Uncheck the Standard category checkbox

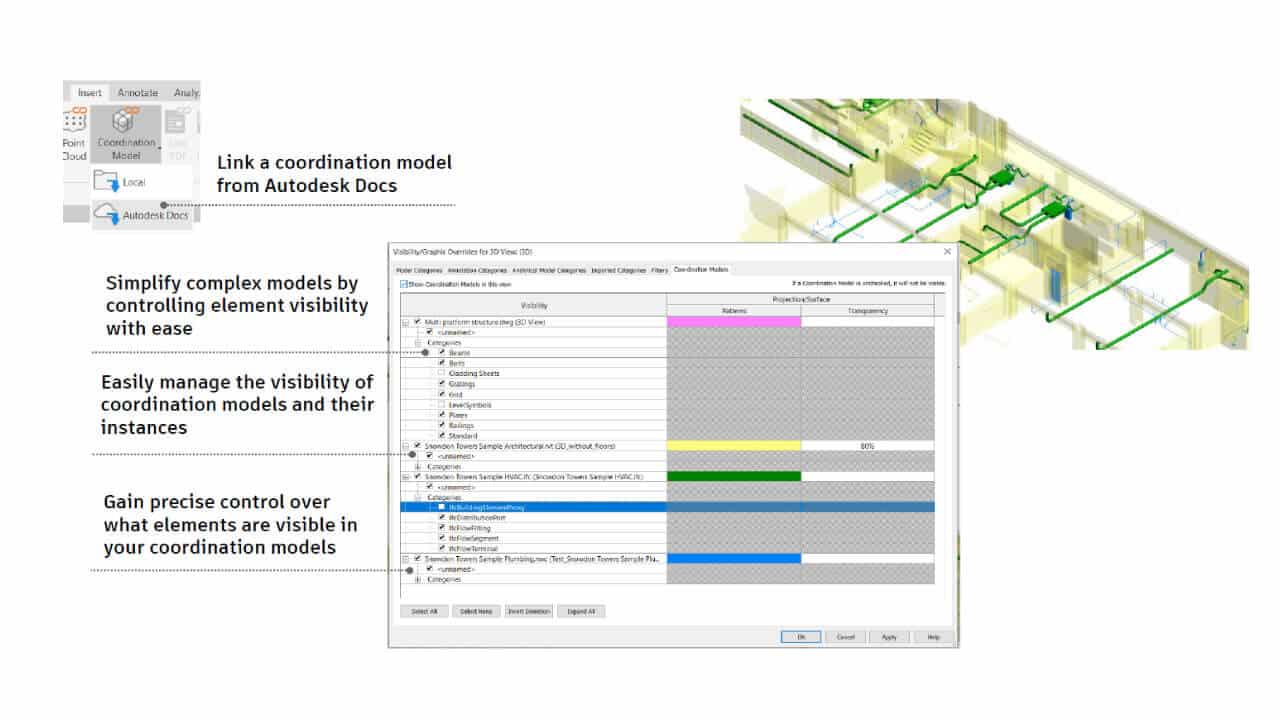coord(441,436)
